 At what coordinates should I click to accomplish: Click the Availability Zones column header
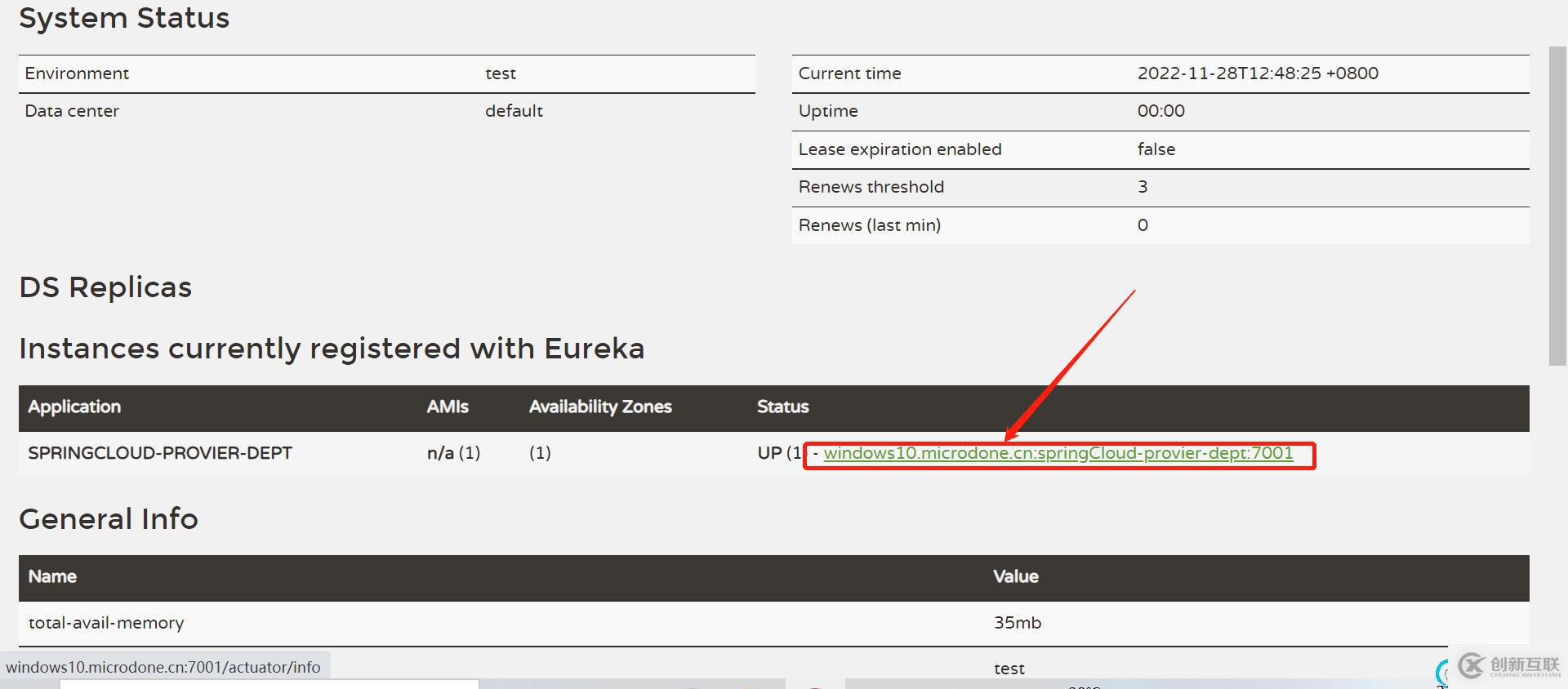pos(600,407)
